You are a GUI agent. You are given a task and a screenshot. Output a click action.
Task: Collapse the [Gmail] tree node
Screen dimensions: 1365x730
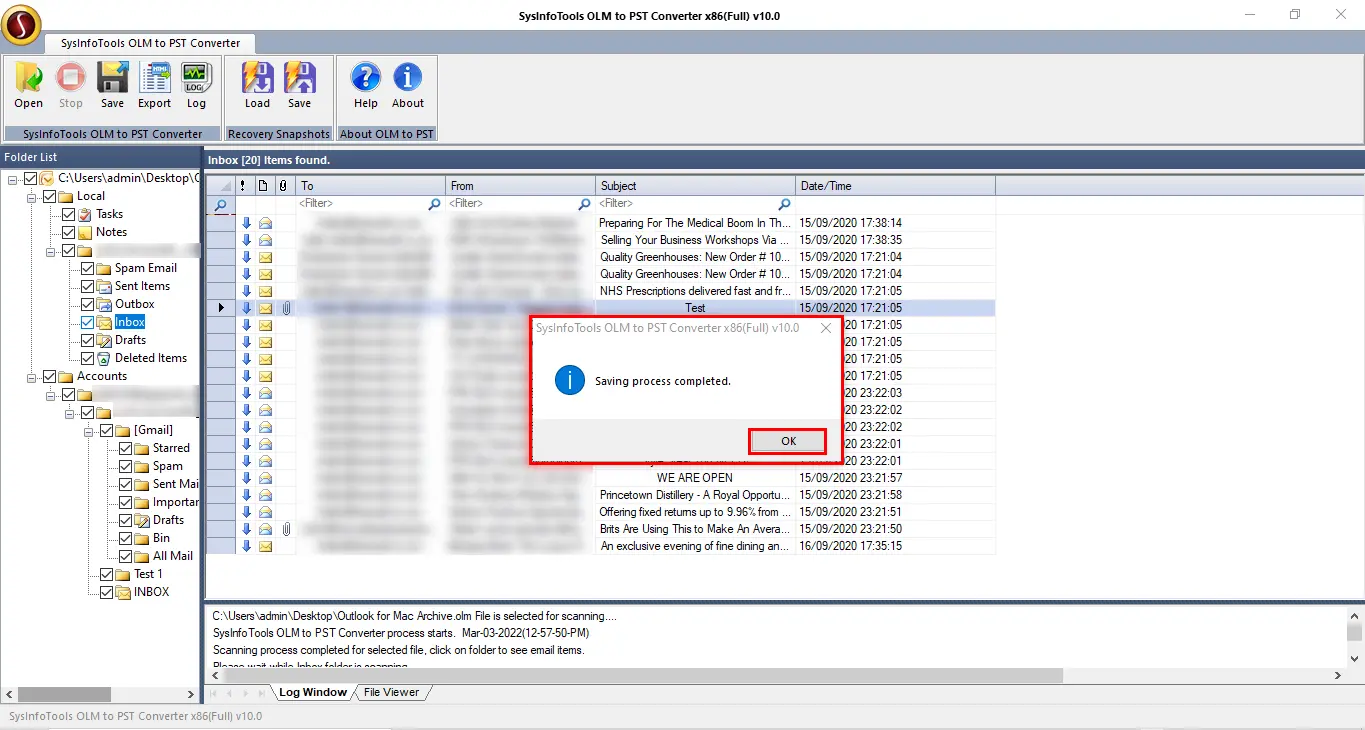(90, 430)
